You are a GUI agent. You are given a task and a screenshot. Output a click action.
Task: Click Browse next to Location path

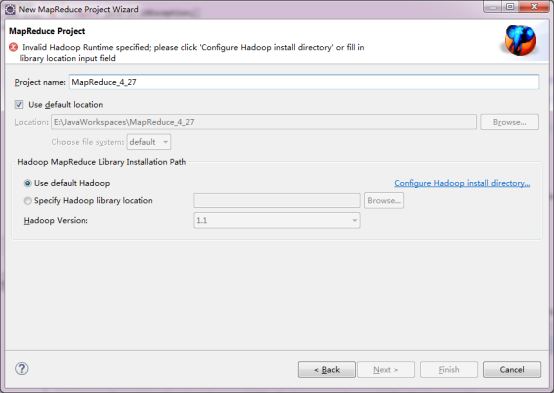[x=509, y=122]
